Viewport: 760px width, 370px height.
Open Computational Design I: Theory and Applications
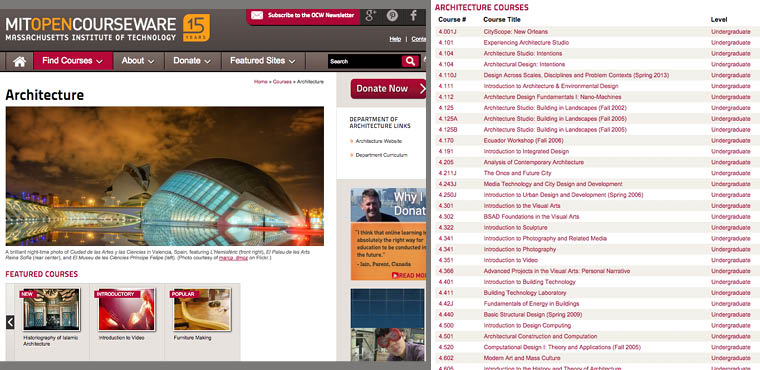(562, 347)
